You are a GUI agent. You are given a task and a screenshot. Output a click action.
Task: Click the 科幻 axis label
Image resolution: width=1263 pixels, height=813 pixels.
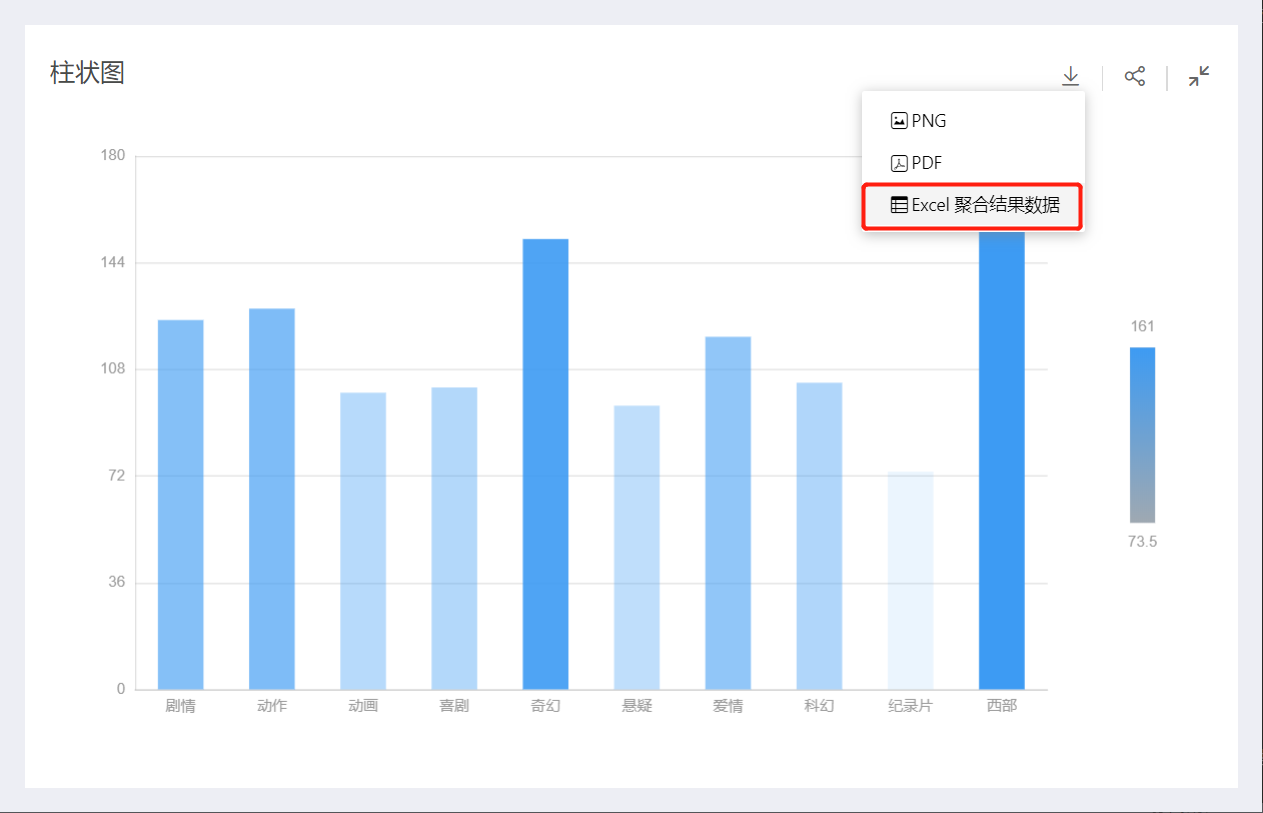(x=819, y=706)
